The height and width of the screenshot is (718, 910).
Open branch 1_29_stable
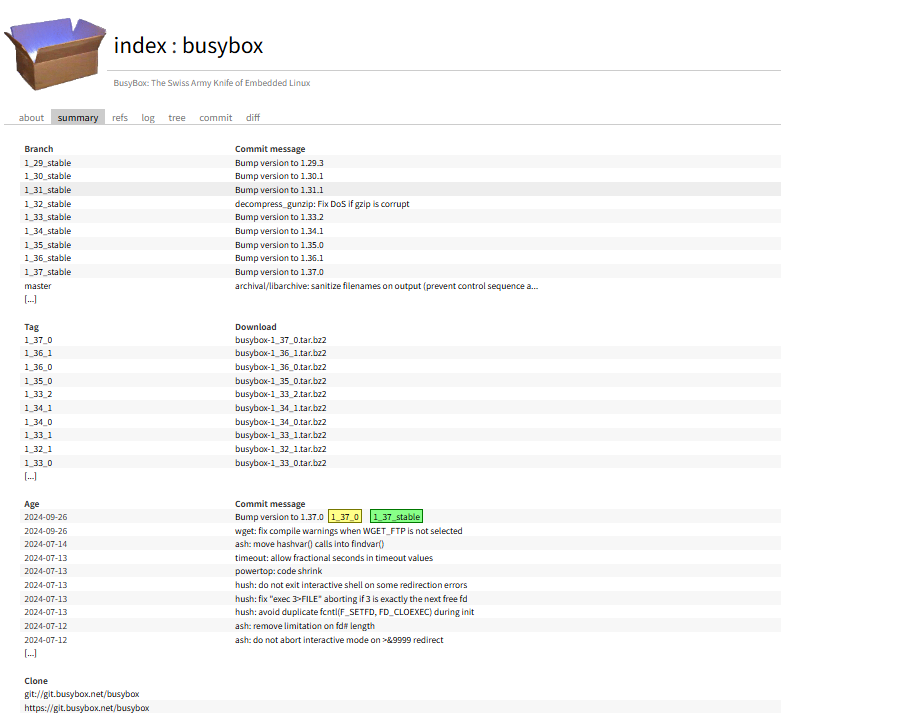point(48,163)
